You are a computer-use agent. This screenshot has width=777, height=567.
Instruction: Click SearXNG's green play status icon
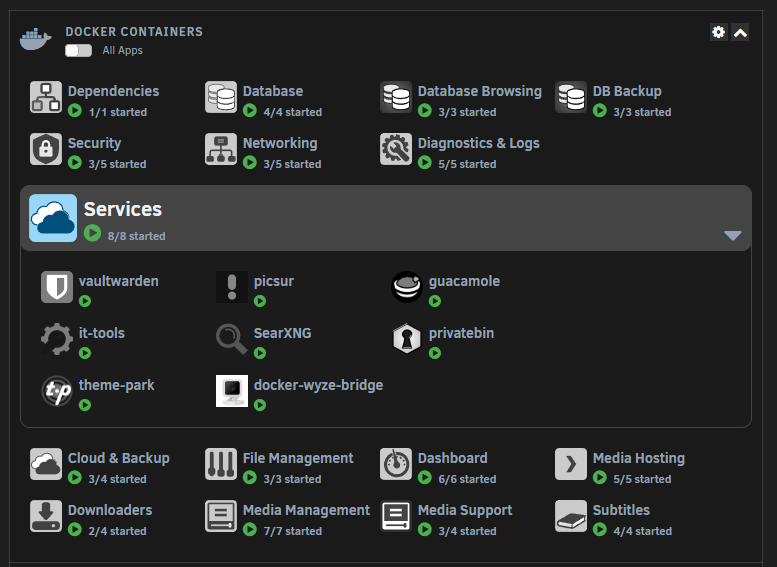click(x=260, y=353)
